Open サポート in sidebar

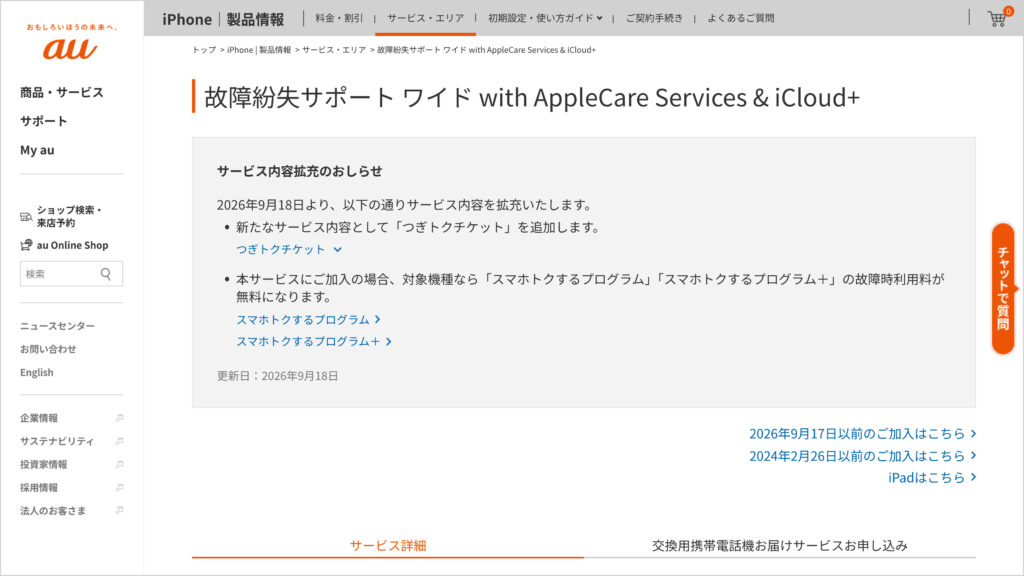click(x=43, y=121)
